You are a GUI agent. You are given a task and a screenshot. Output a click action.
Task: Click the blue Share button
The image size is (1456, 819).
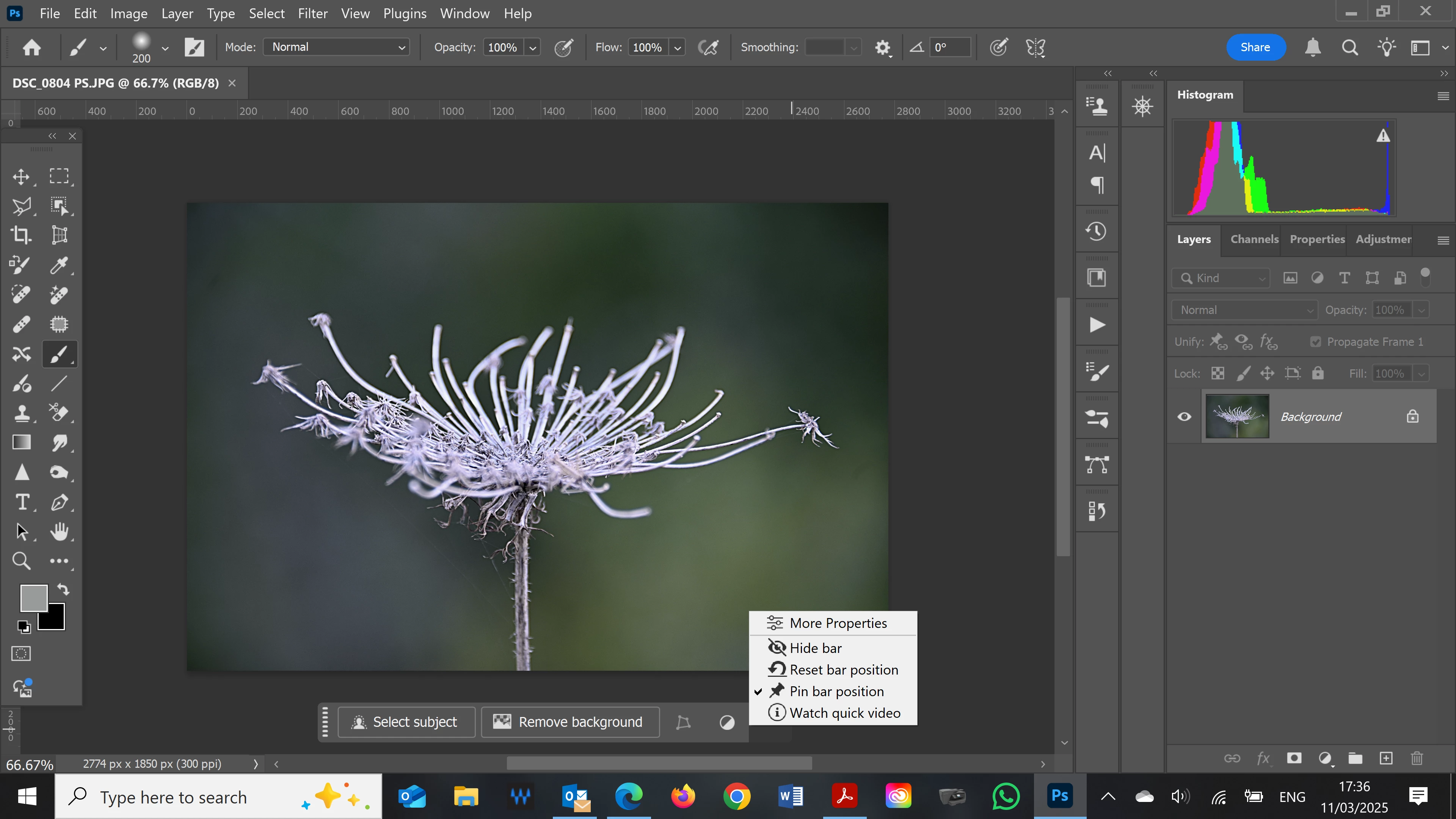tap(1255, 47)
